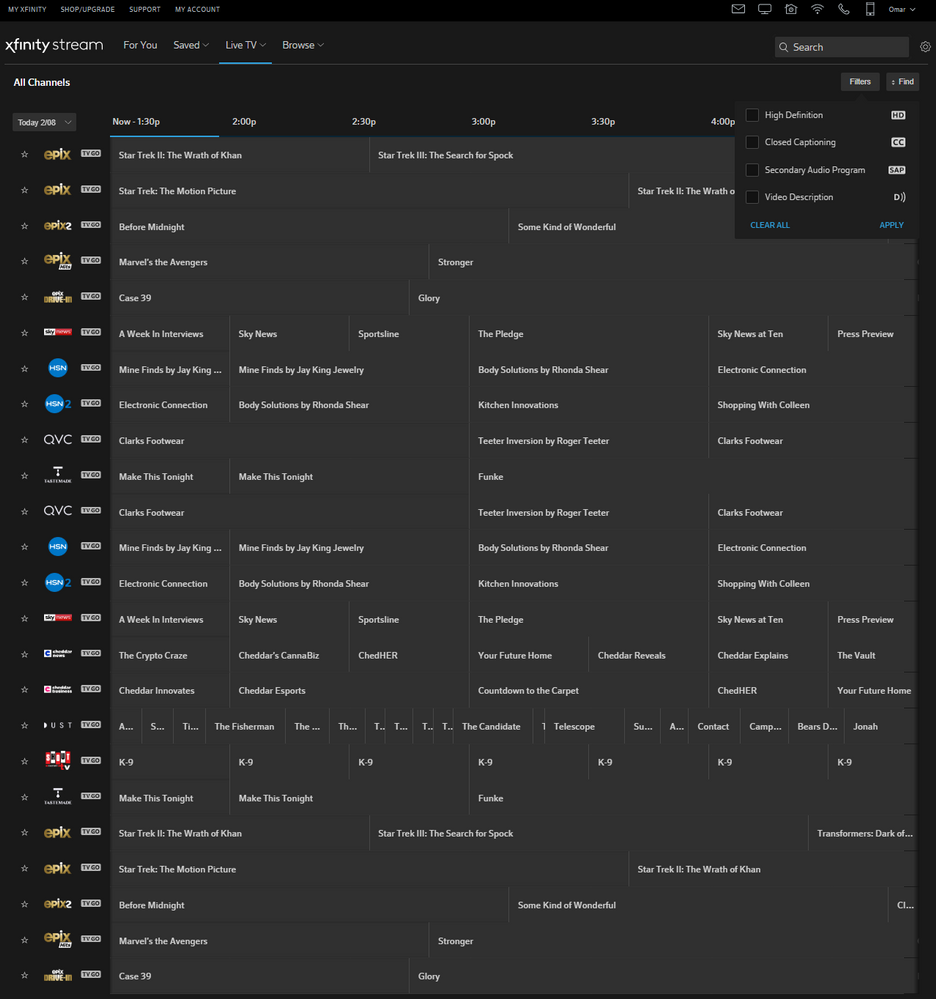Favorite the QVC channel with the star

click(x=24, y=441)
